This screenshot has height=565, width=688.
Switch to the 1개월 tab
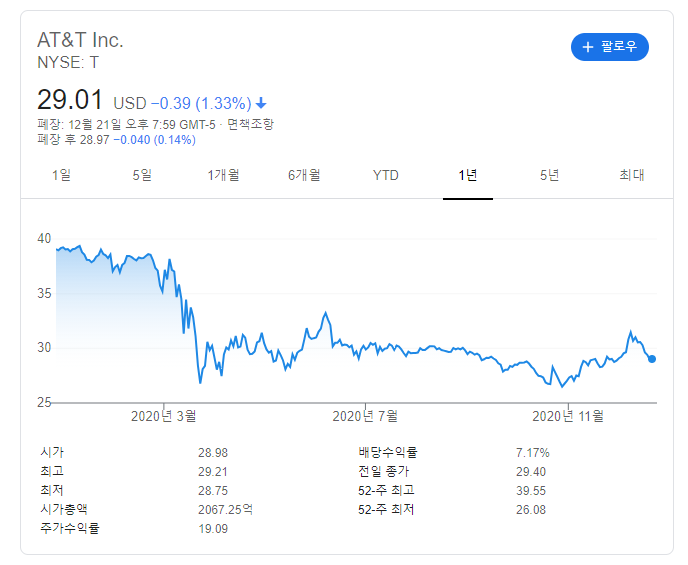[223, 175]
